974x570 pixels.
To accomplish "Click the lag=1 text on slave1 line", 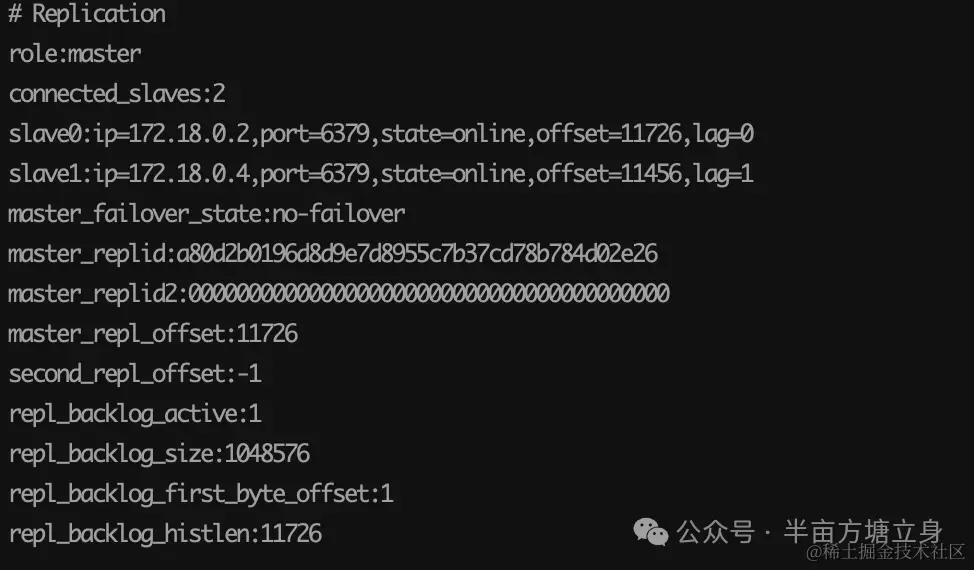I will tap(724, 173).
